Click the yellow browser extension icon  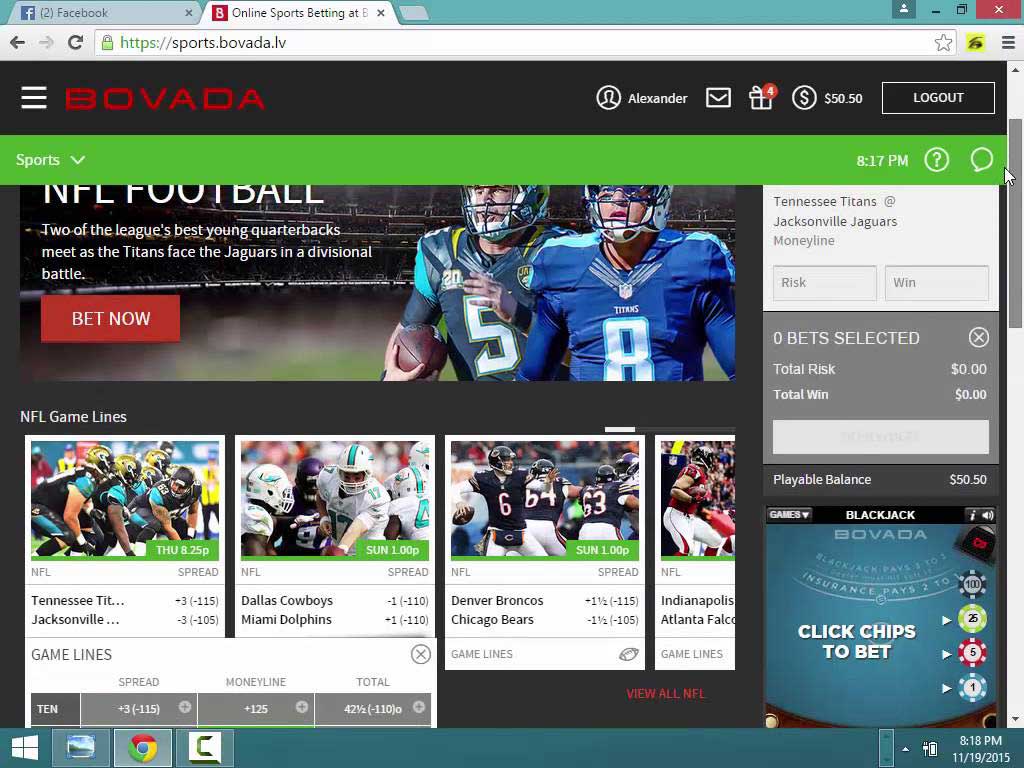pos(976,43)
